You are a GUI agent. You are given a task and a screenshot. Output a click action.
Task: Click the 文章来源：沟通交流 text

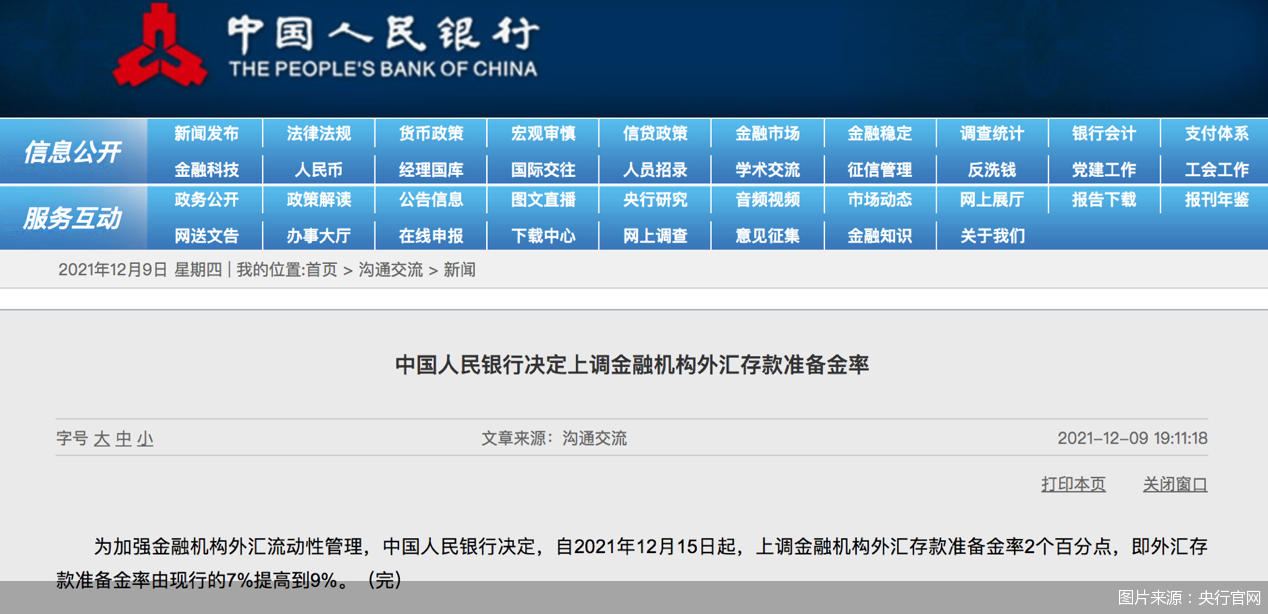click(554, 438)
